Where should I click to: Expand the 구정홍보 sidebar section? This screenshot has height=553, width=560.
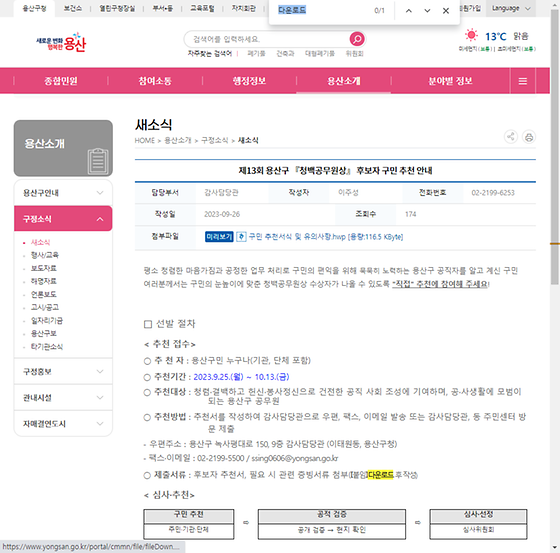[x=63, y=372]
